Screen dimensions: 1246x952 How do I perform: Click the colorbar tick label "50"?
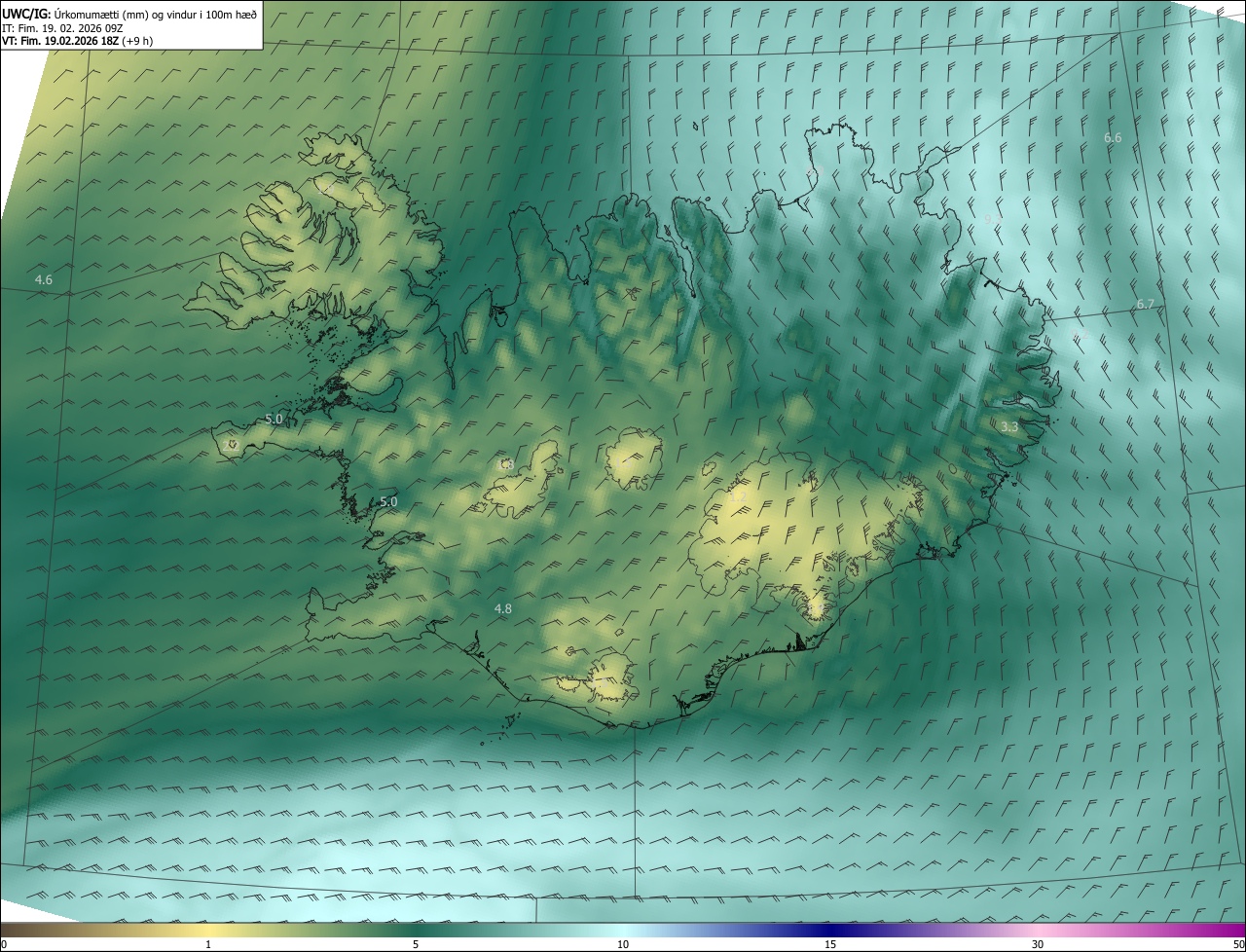(1238, 944)
